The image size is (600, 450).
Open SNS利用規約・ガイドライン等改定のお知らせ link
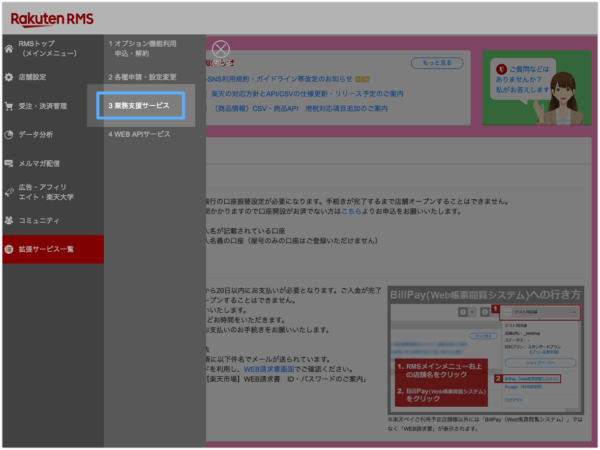coord(280,79)
